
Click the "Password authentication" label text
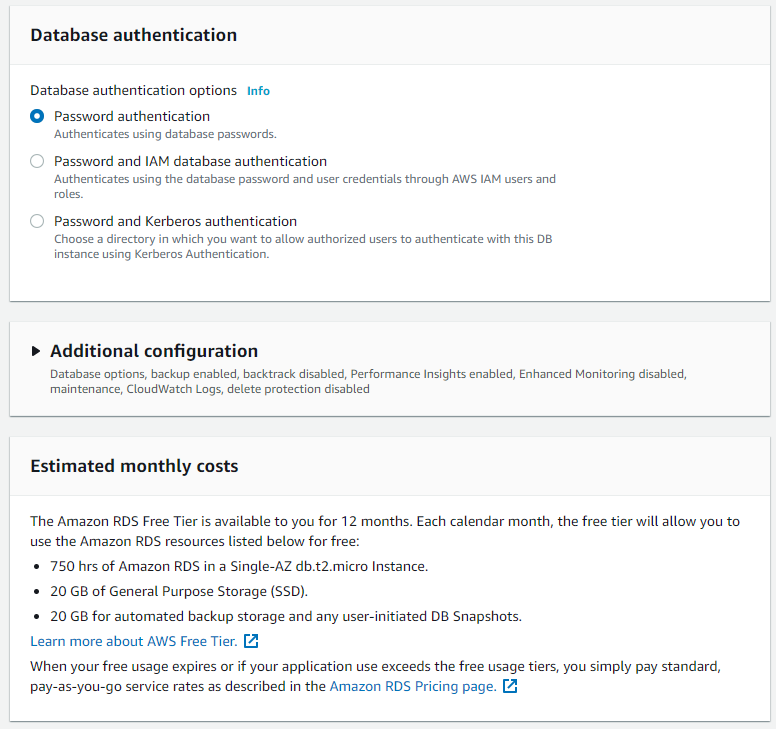(132, 116)
